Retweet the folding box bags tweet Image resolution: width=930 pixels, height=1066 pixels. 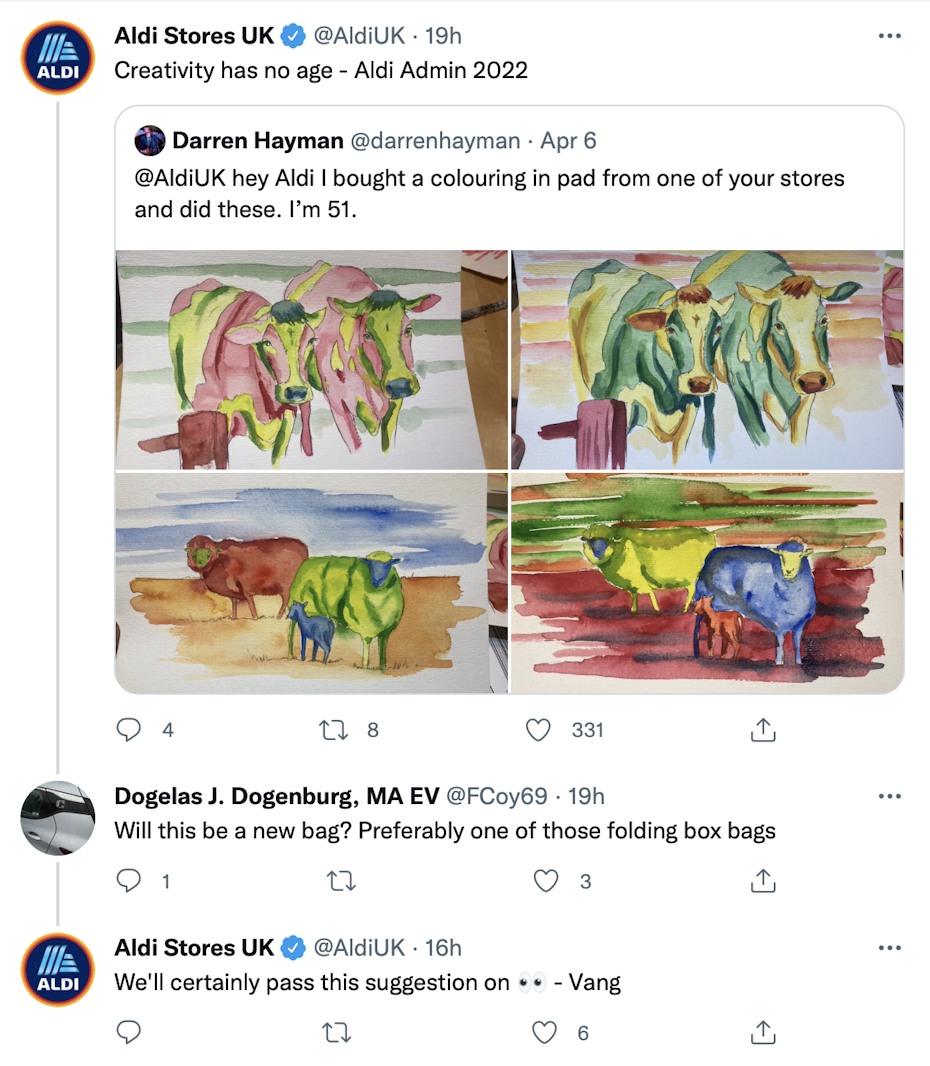pyautogui.click(x=338, y=881)
